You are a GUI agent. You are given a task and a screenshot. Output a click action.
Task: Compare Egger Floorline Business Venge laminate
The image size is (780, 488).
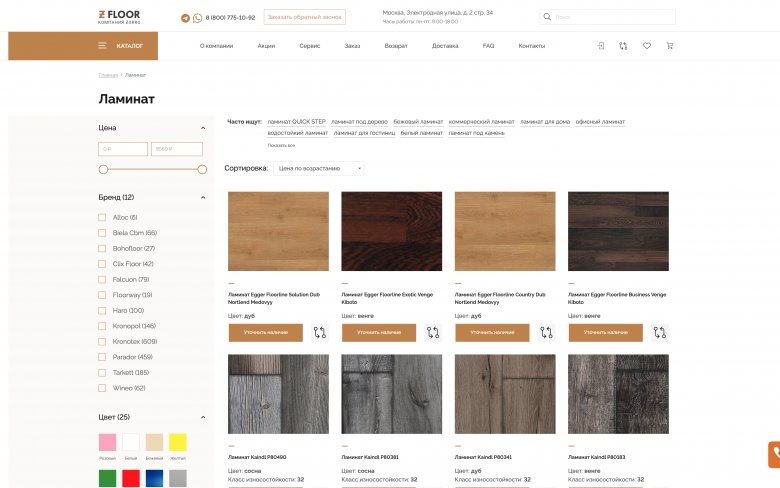pyautogui.click(x=660, y=332)
